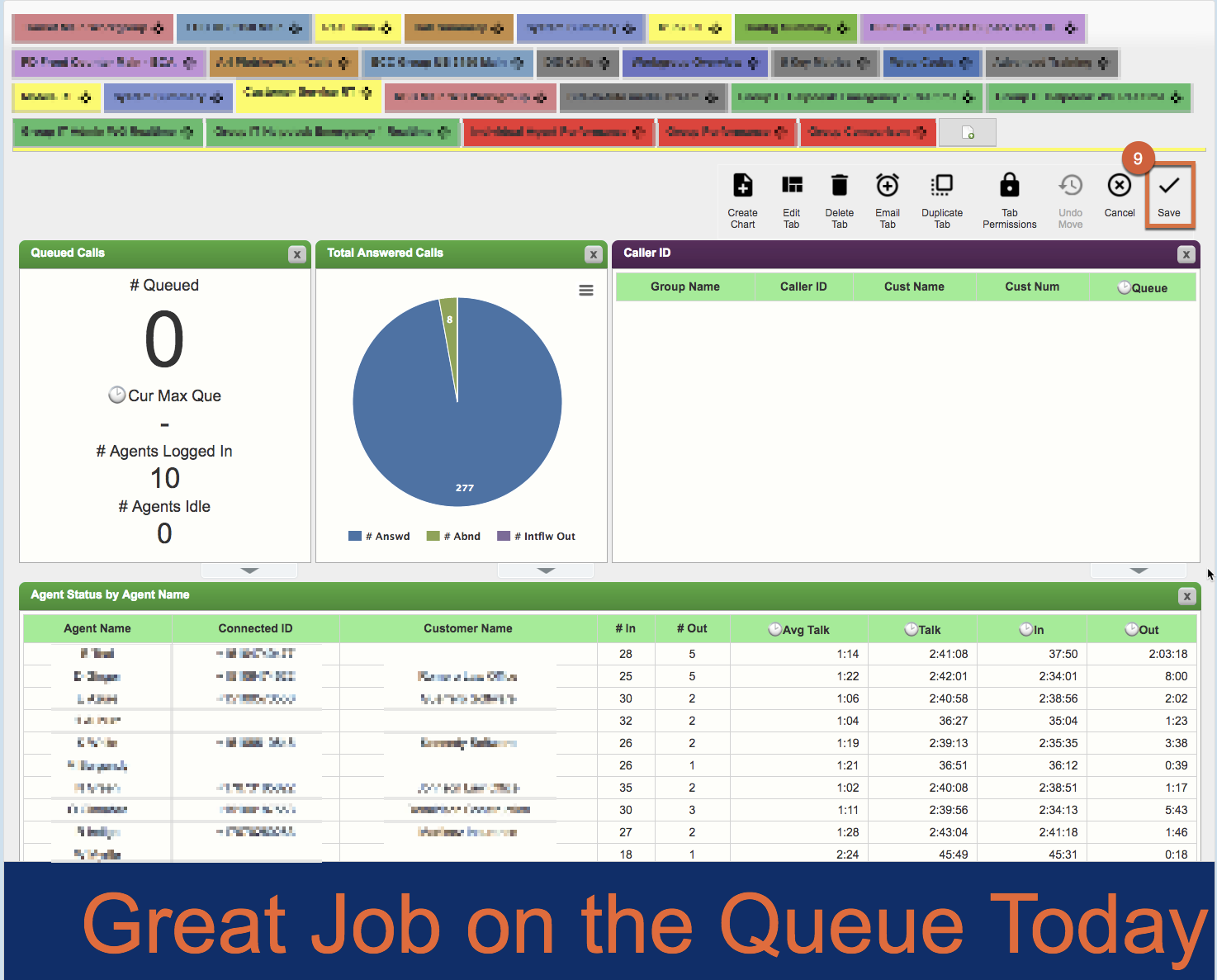Open Edit Tab from the toolbar
Viewport: 1217px width, 980px height.
(x=791, y=186)
